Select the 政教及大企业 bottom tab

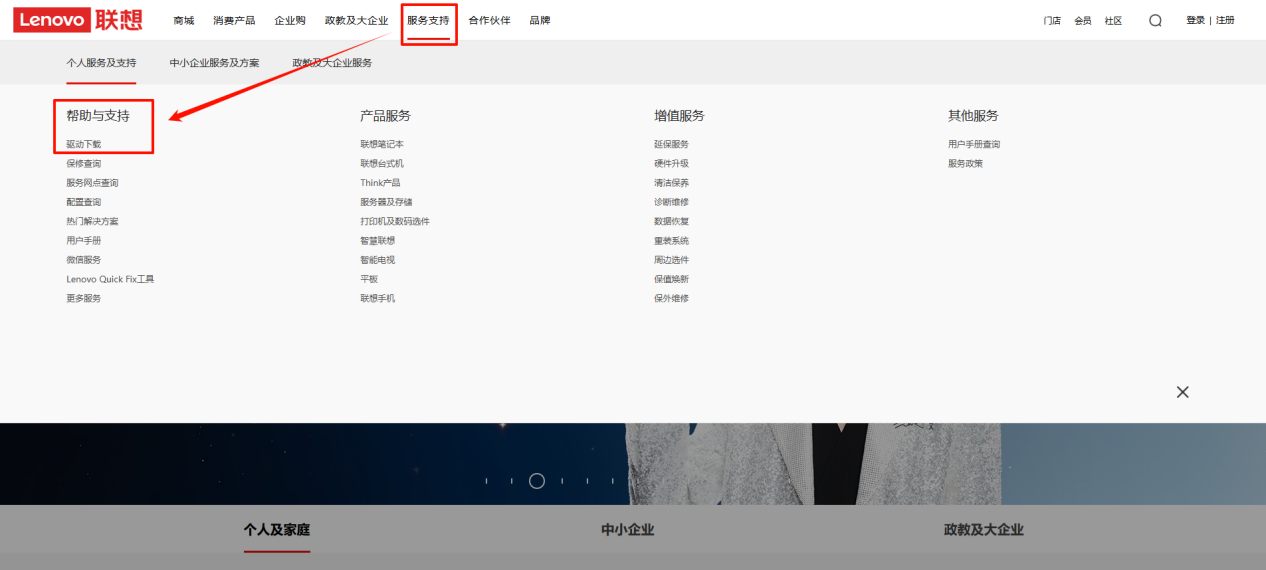pos(984,529)
